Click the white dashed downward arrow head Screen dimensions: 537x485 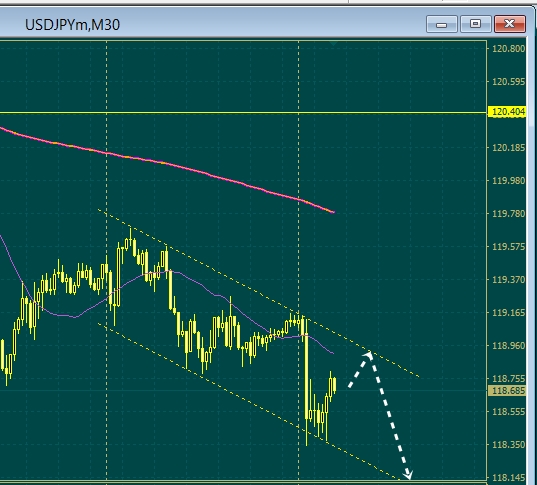tap(408, 474)
